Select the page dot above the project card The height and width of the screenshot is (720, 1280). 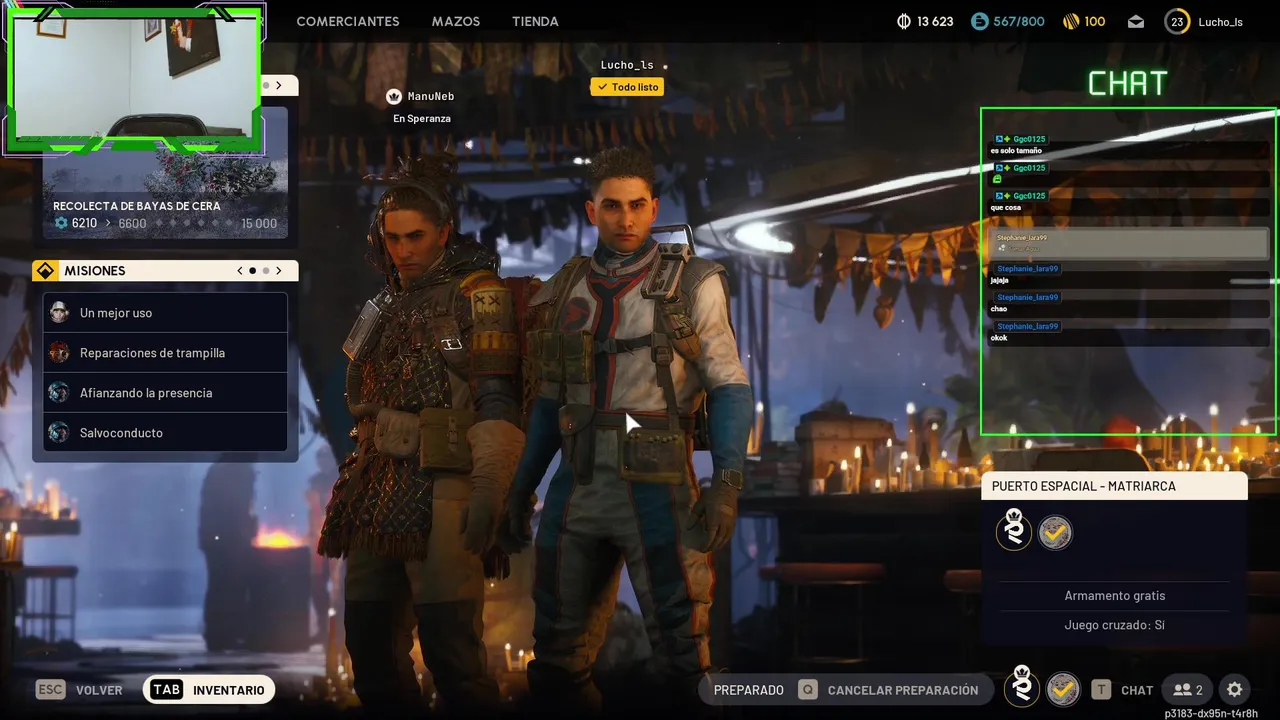pyautogui.click(x=267, y=86)
